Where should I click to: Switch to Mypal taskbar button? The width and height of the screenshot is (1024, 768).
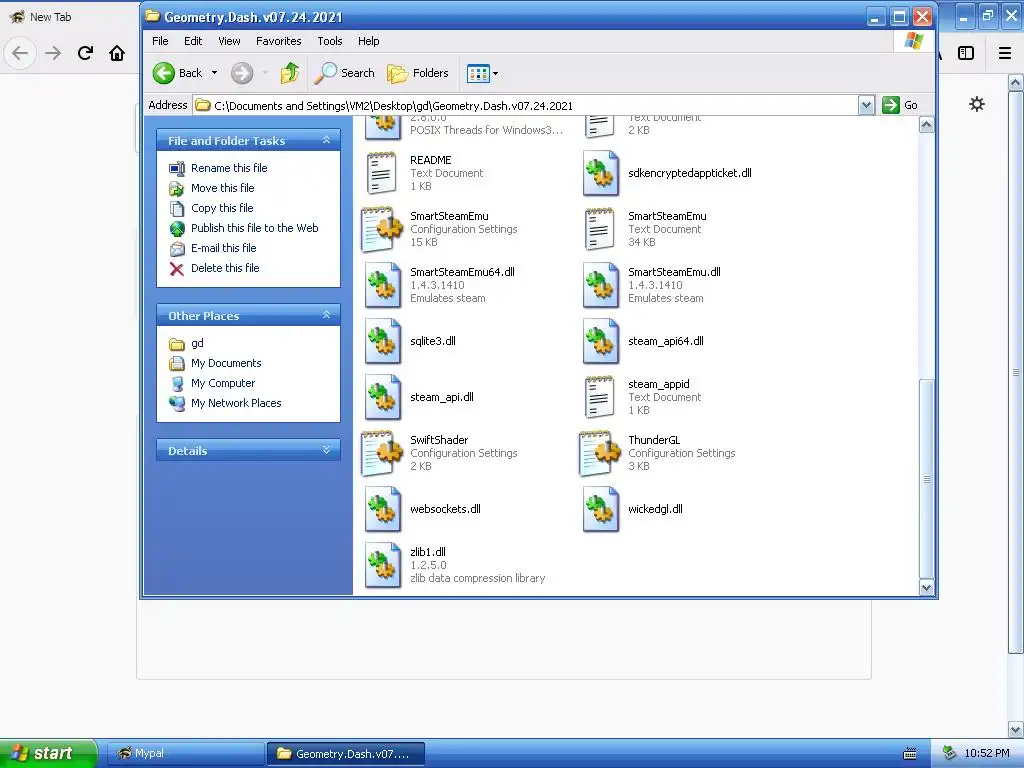coord(185,754)
